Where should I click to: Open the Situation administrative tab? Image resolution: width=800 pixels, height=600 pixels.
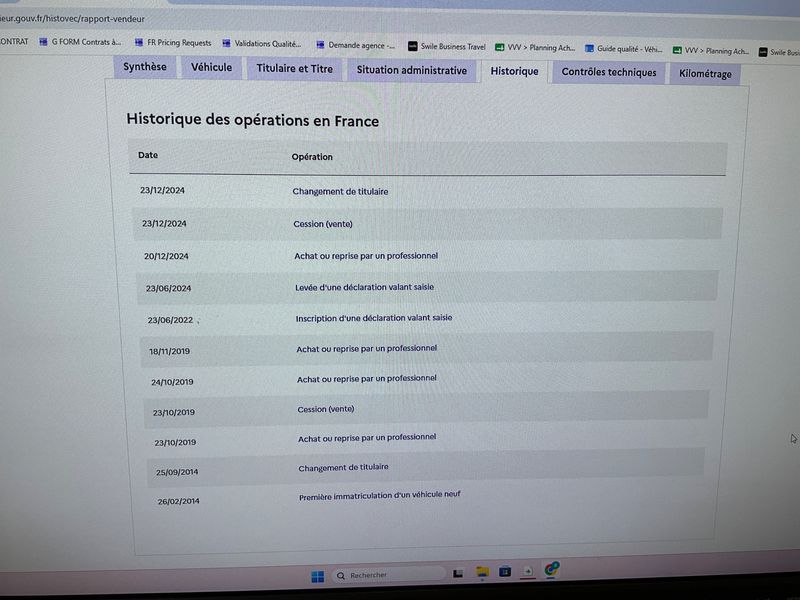(411, 70)
